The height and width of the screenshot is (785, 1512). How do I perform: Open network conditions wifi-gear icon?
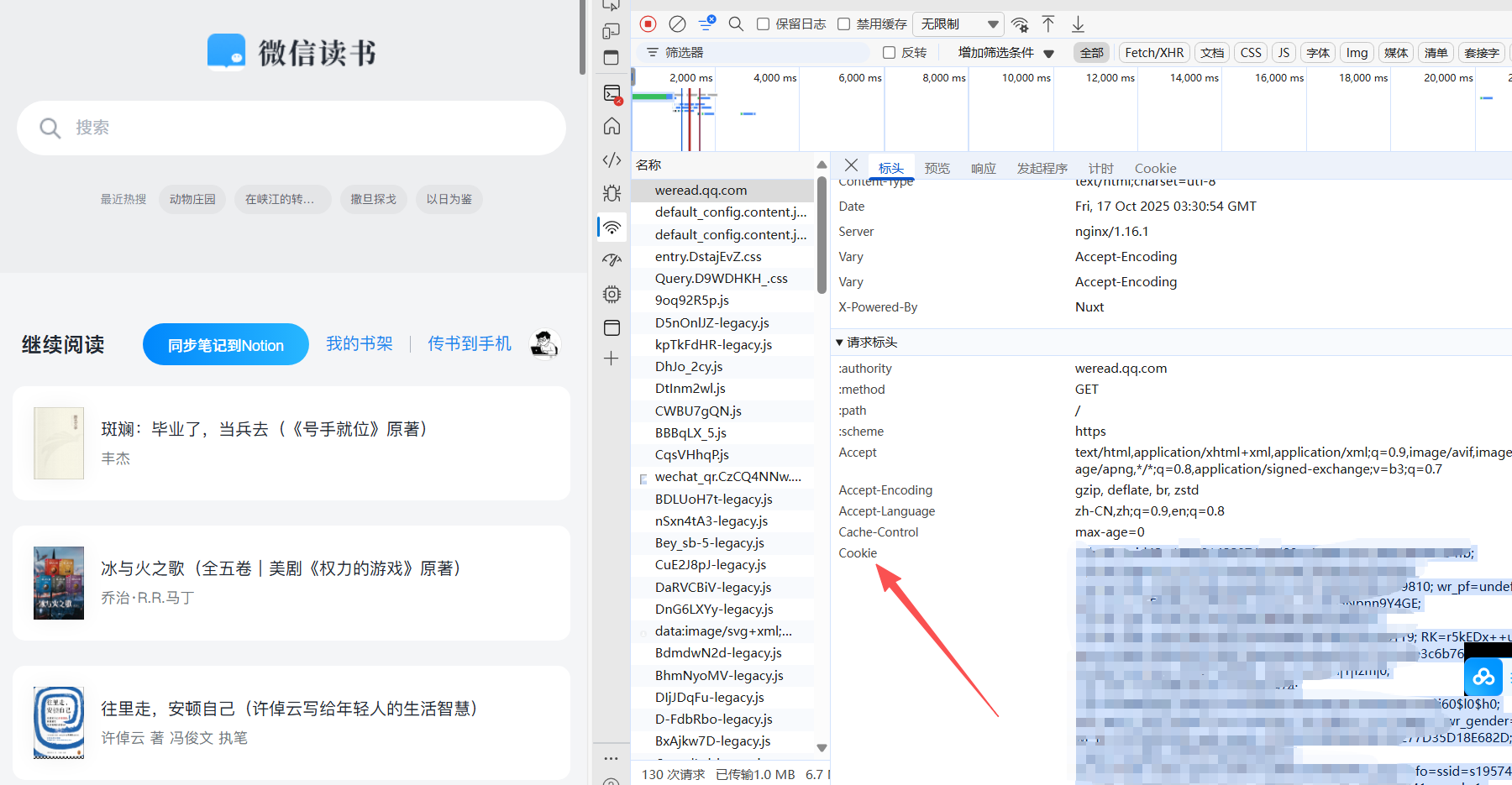1020,24
